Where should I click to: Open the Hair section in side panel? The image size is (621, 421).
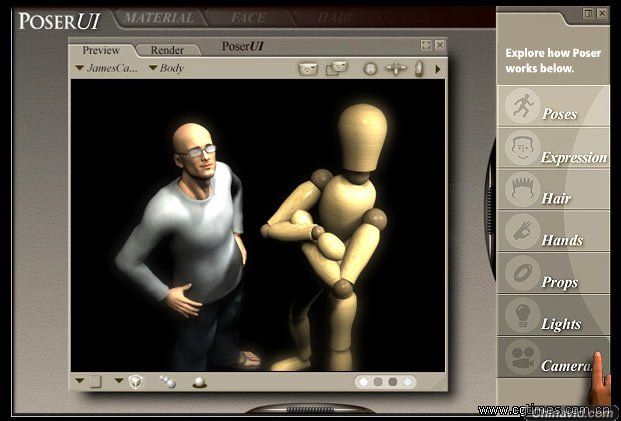[553, 190]
